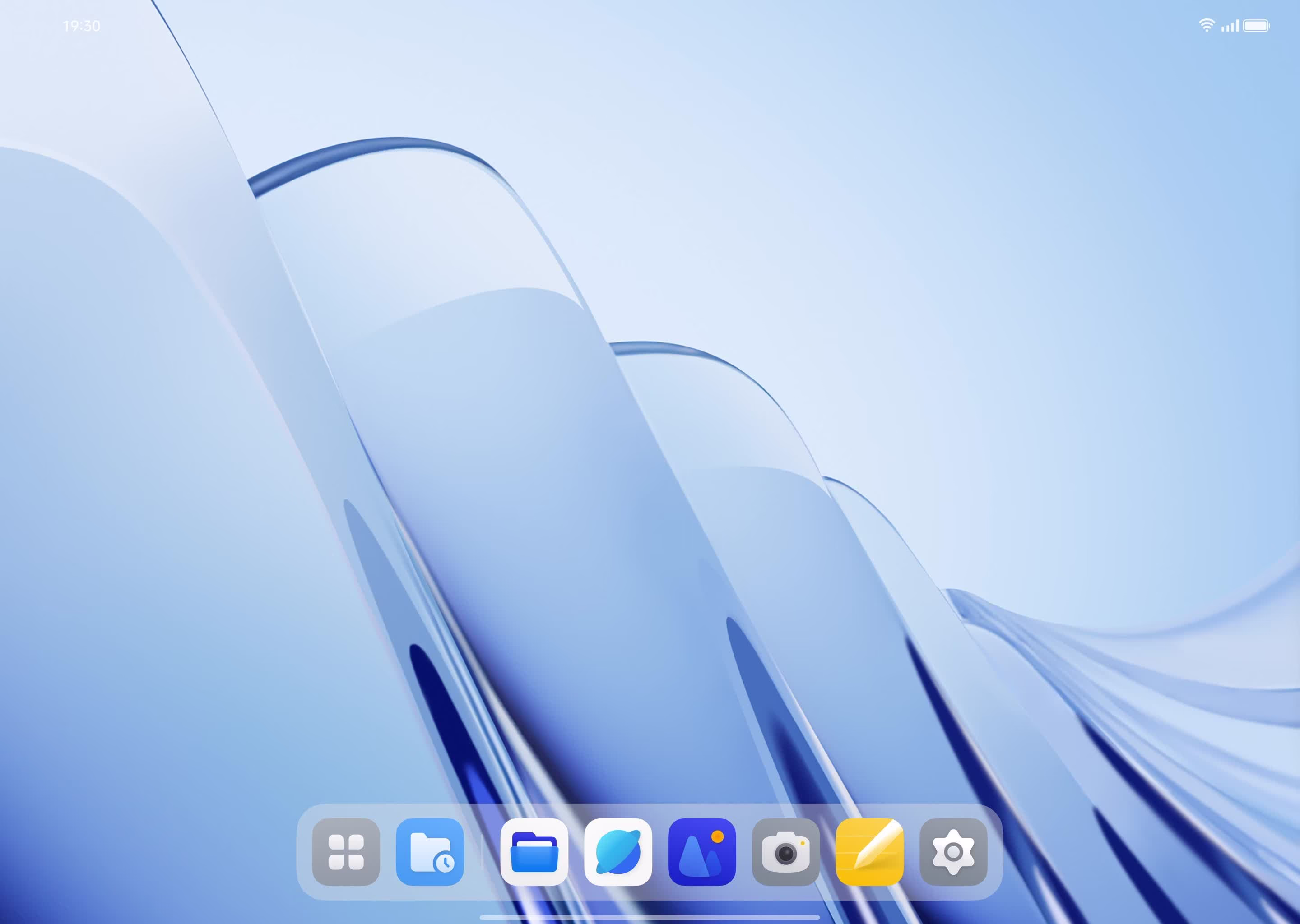Tap the 19:30 clock in status bar
Image resolution: width=1300 pixels, height=924 pixels.
click(x=81, y=26)
